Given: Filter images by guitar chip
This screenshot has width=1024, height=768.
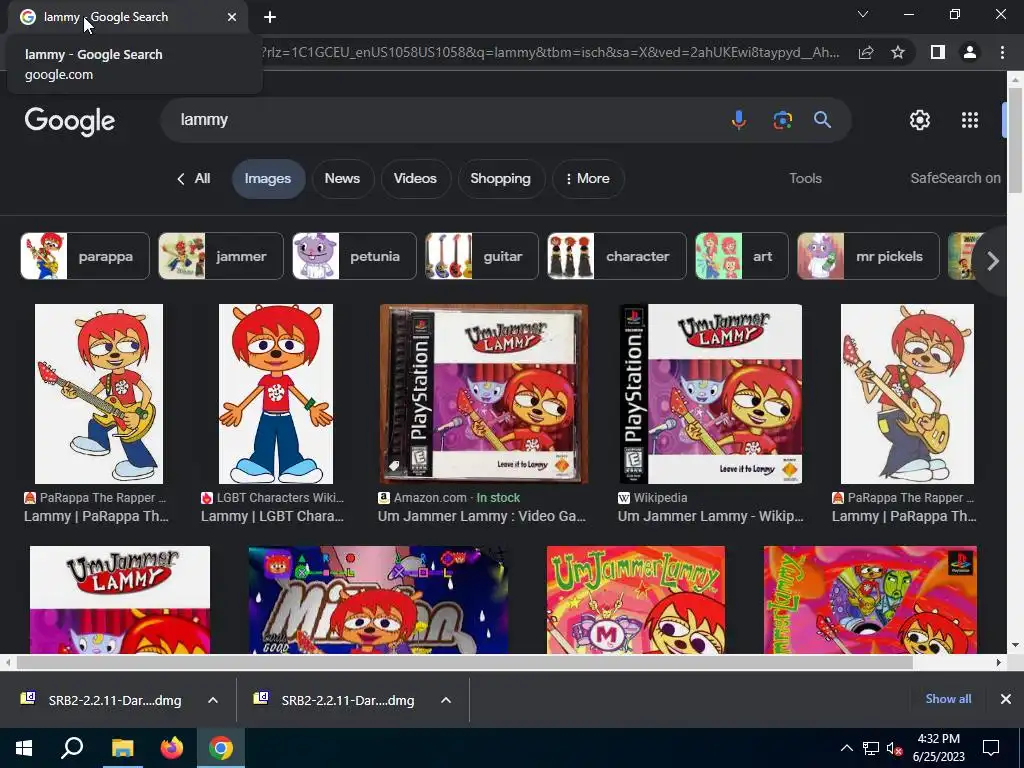Looking at the screenshot, I should coord(482,256).
